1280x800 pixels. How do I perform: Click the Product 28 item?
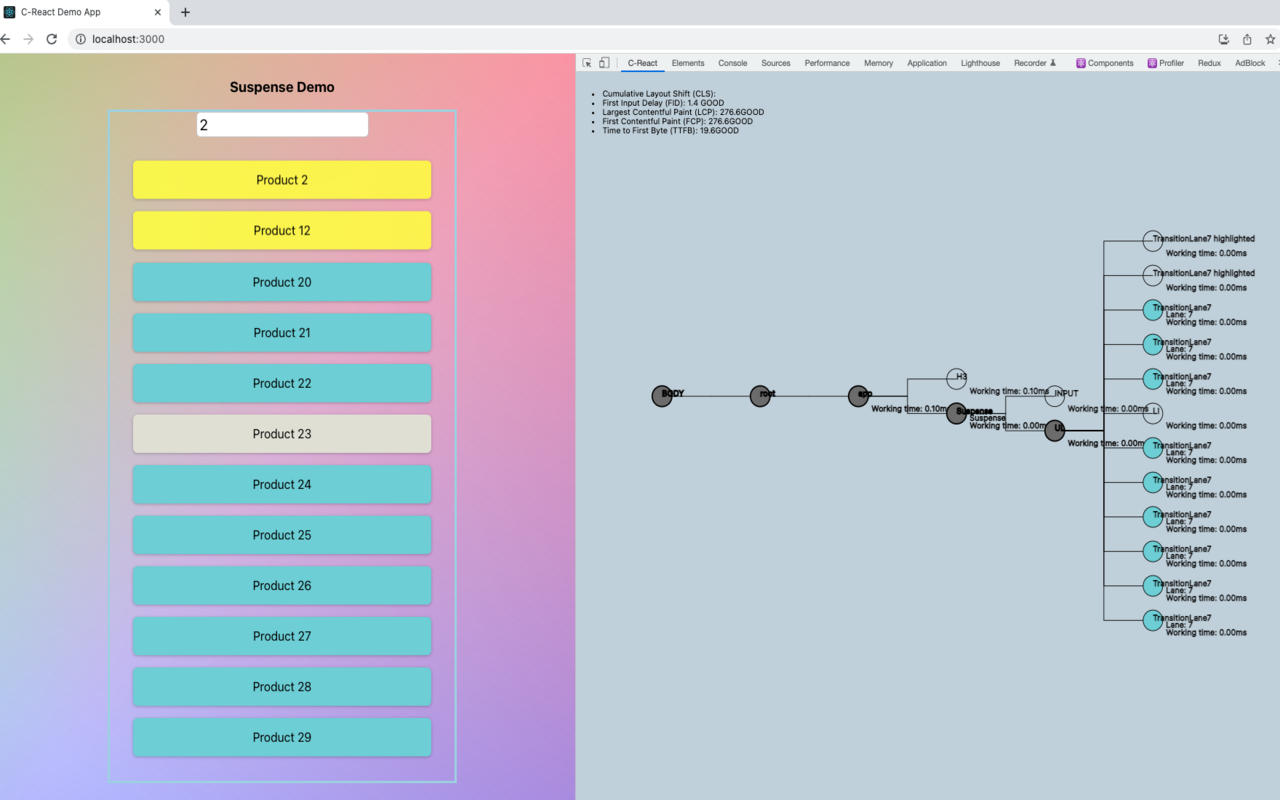[x=282, y=687]
